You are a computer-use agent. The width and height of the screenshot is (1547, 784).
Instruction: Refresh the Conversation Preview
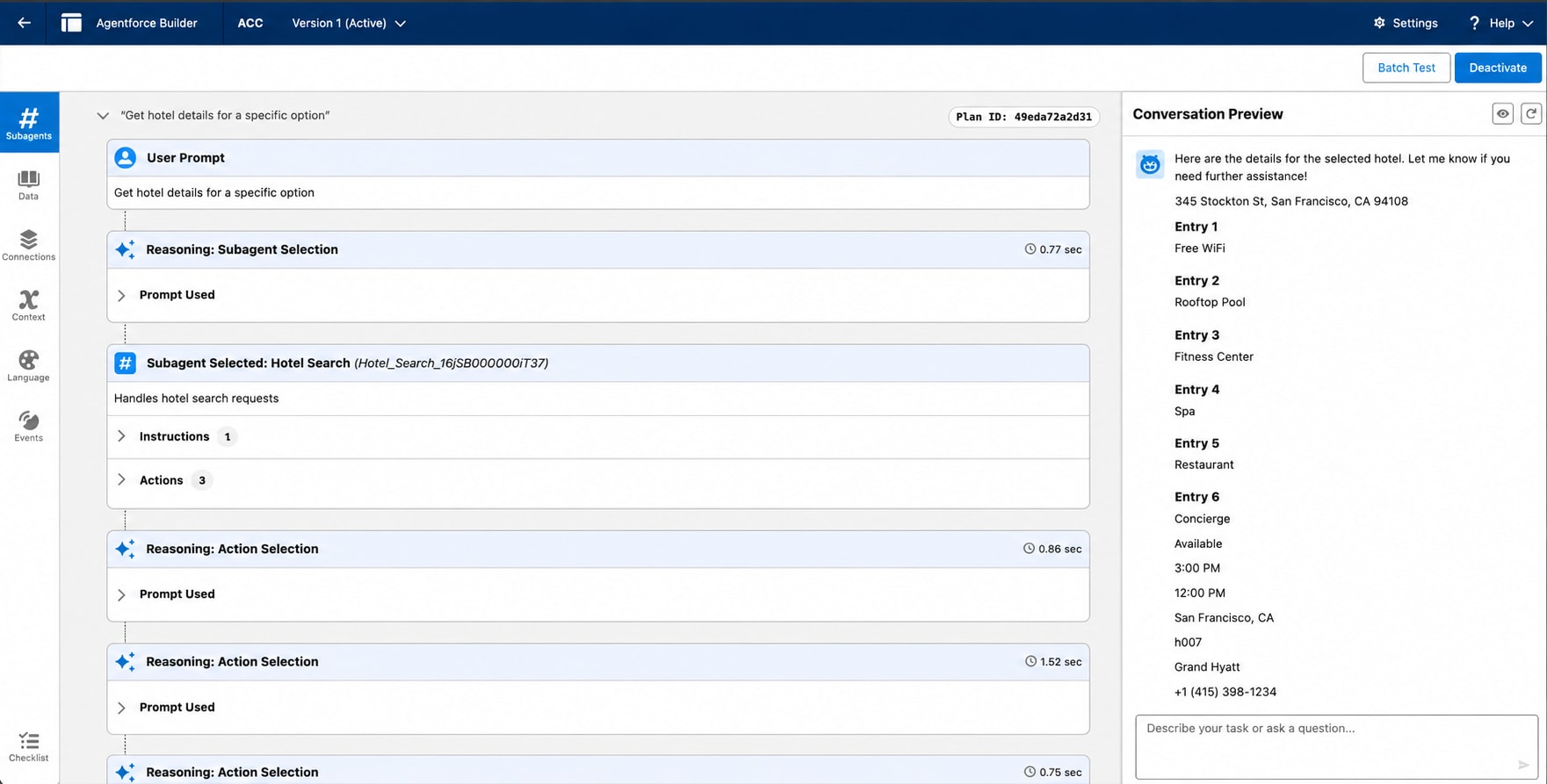[x=1531, y=113]
